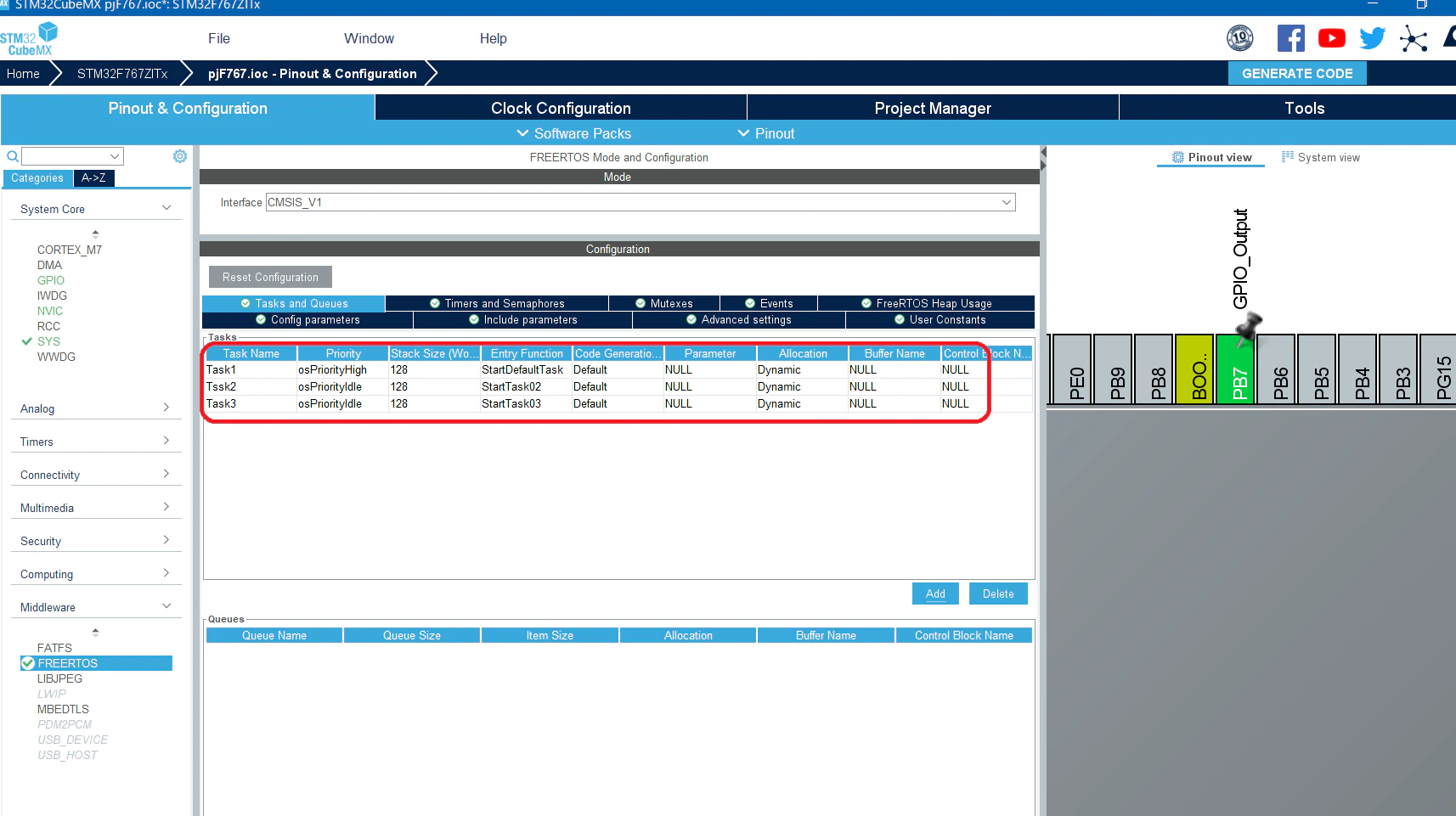The height and width of the screenshot is (816, 1456).
Task: Click the Config parameters status icon
Action: pos(261,319)
